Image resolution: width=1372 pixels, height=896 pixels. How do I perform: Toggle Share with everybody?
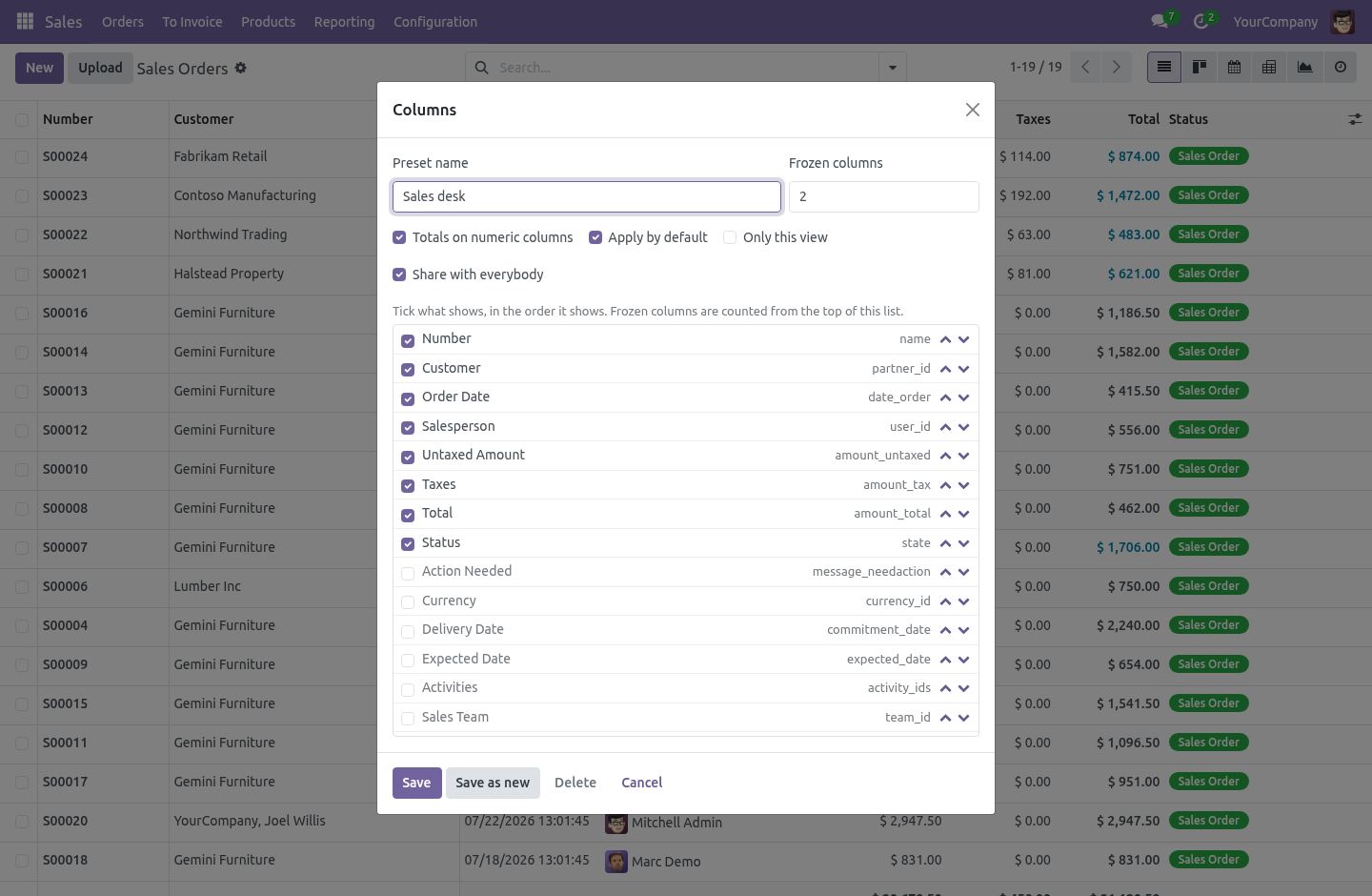pyautogui.click(x=399, y=275)
